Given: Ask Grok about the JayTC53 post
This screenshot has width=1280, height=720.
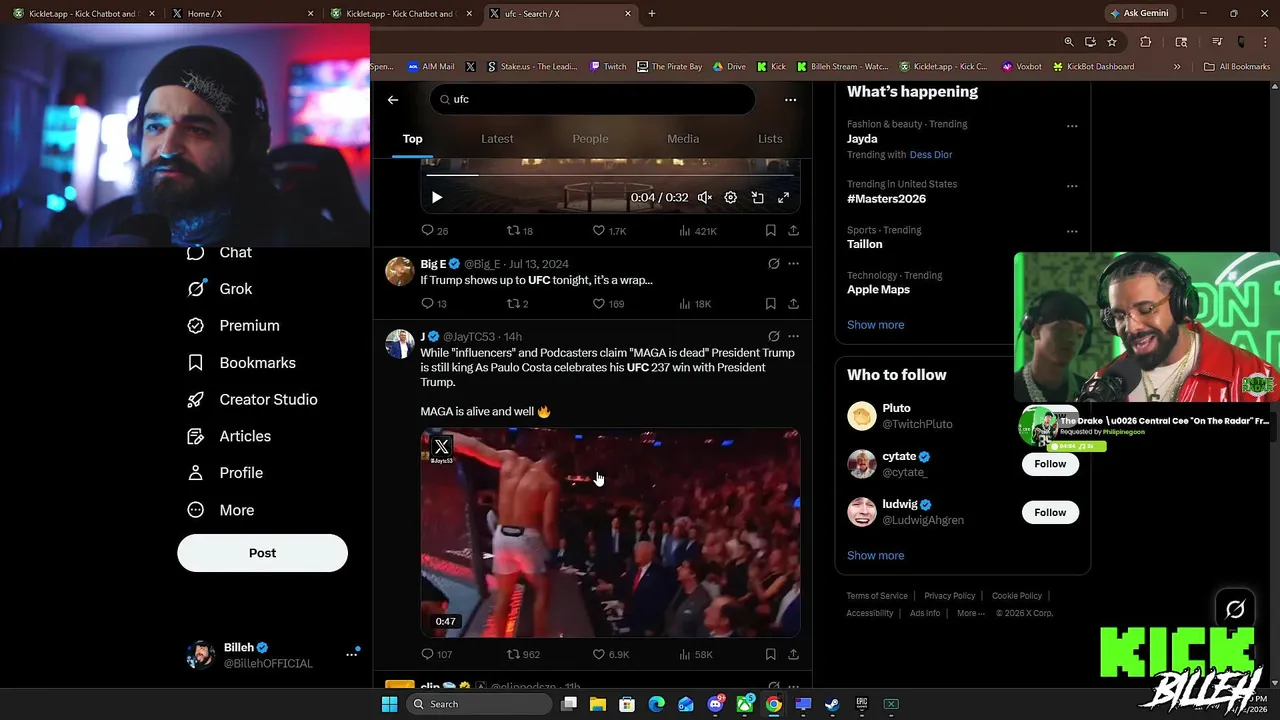Looking at the screenshot, I should pos(773,337).
